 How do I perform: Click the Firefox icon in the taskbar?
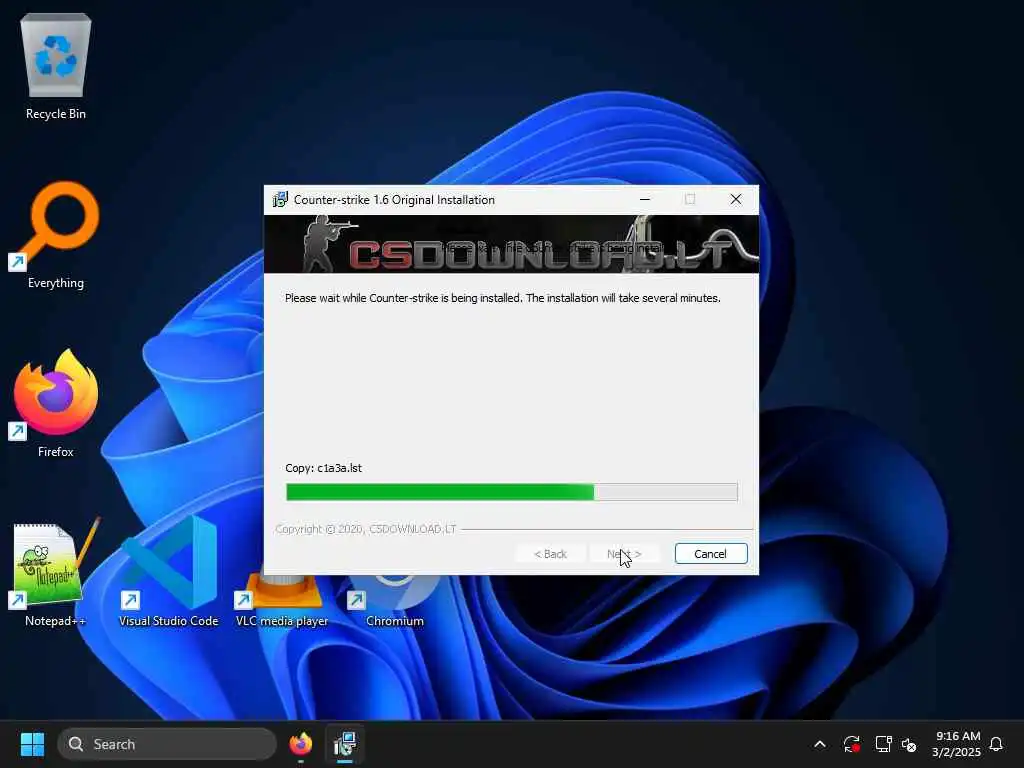300,744
